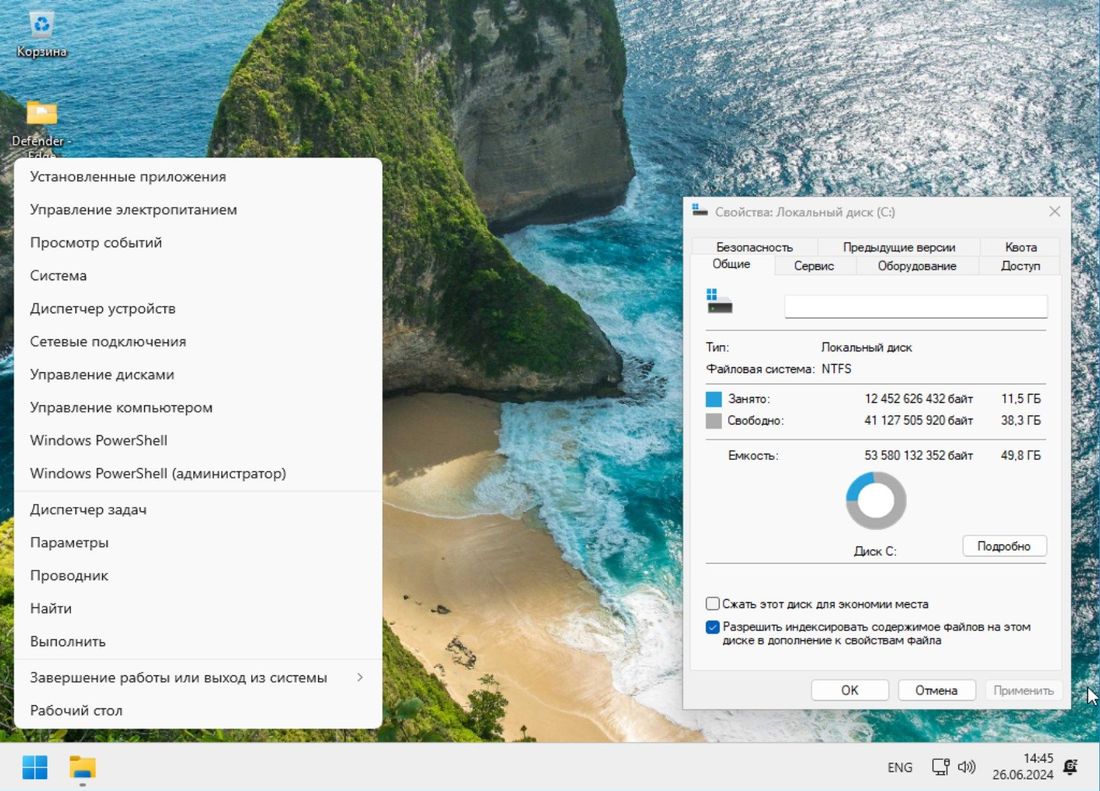Close the disk Properties dialog
This screenshot has width=1100, height=791.
point(1054,212)
